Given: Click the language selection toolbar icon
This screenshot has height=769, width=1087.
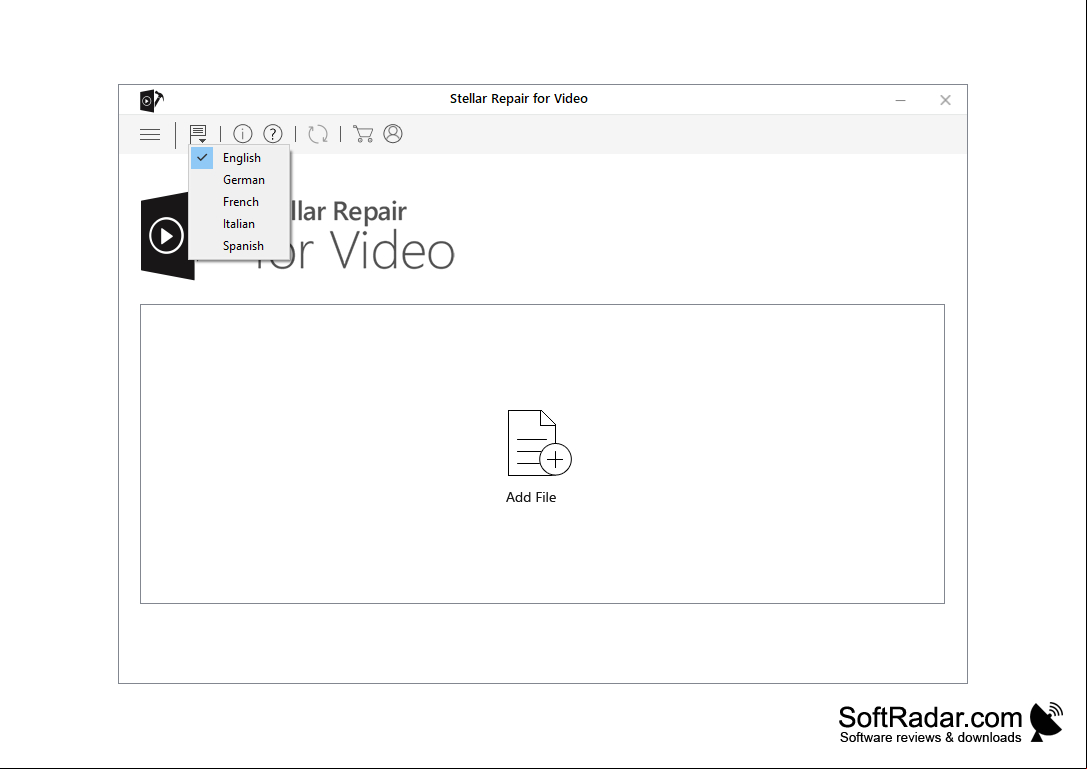Looking at the screenshot, I should pyautogui.click(x=198, y=134).
